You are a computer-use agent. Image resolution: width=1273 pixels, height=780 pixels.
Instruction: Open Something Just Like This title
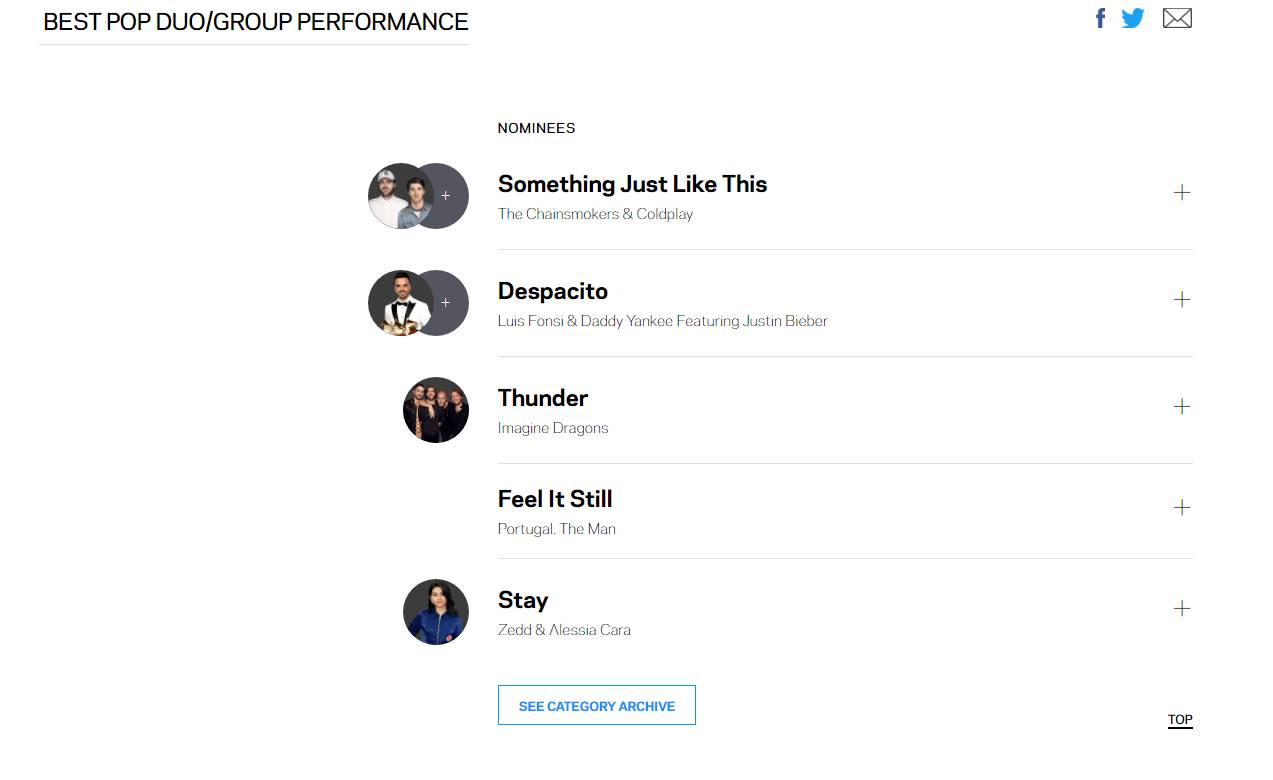pos(632,184)
